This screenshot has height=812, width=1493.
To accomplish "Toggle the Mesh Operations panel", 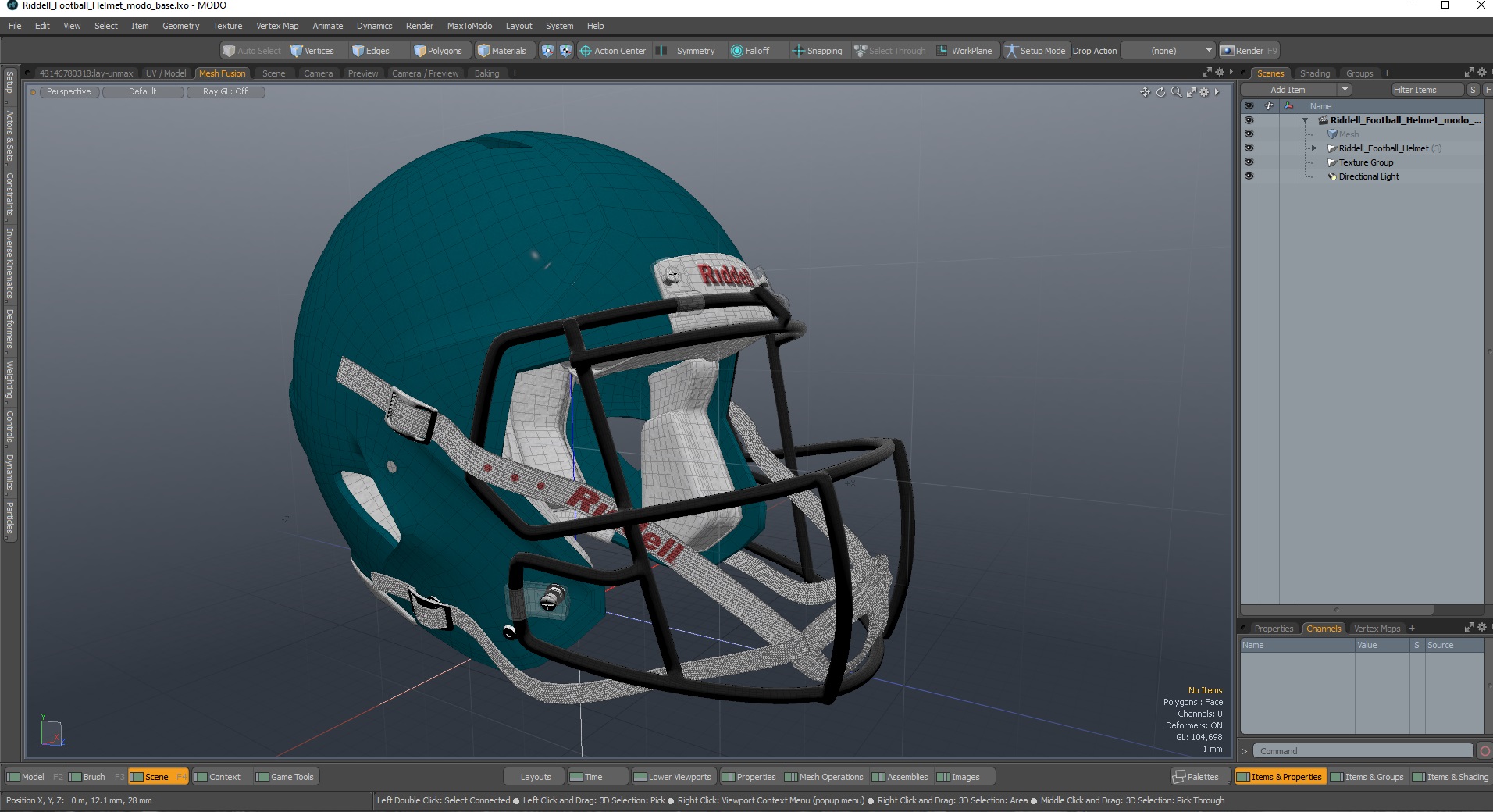I will [x=825, y=777].
